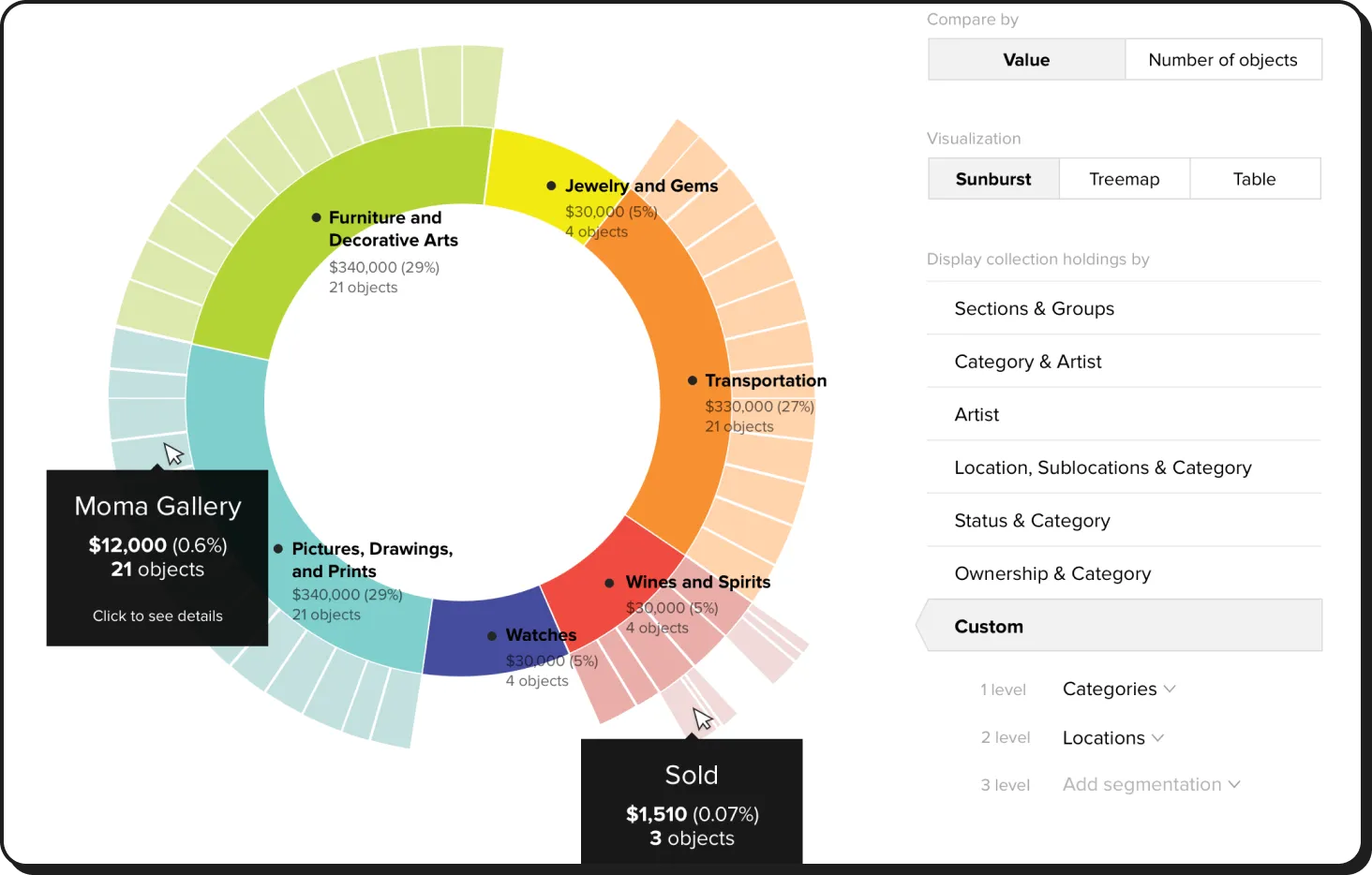This screenshot has height=875, width=1372.
Task: Click the Furniture and Decorative Arts bullet marker
Action: click(317, 217)
